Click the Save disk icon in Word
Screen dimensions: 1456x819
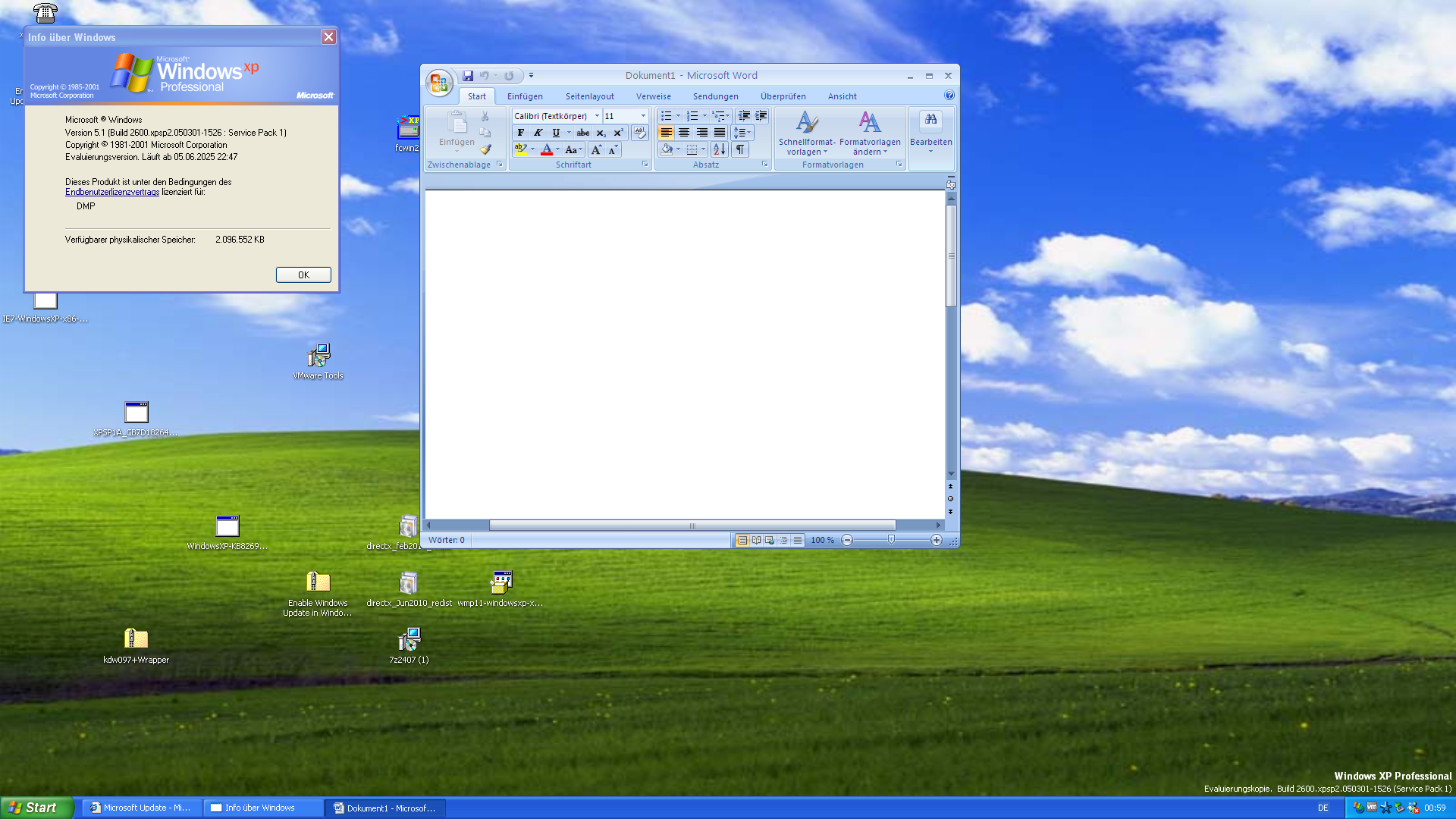coord(468,76)
